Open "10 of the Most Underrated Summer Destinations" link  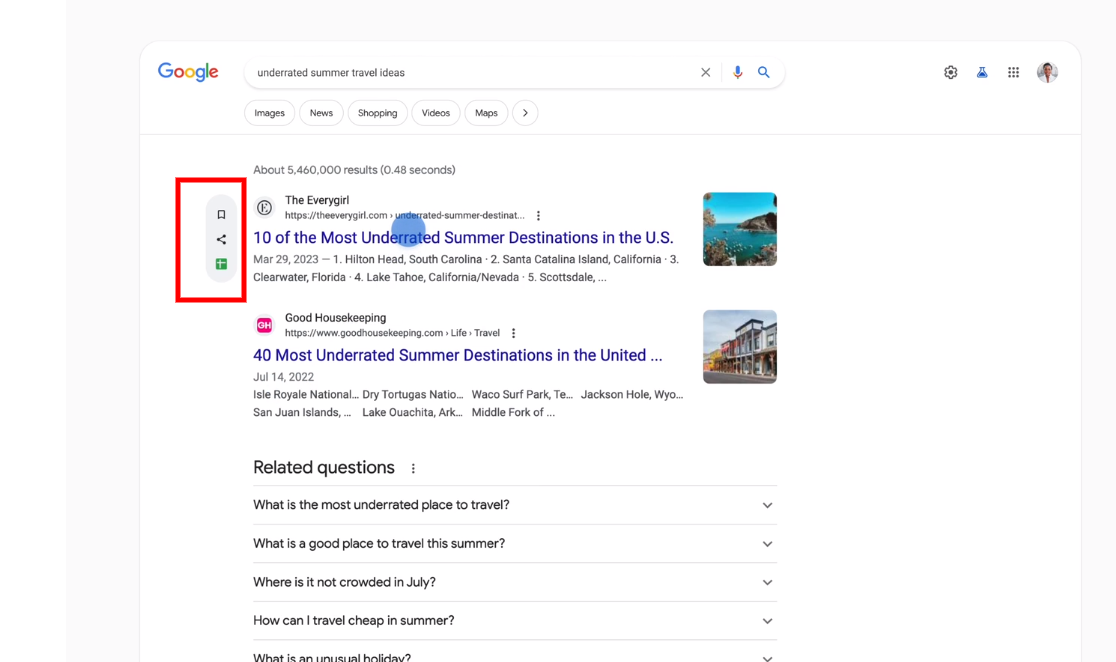463,238
